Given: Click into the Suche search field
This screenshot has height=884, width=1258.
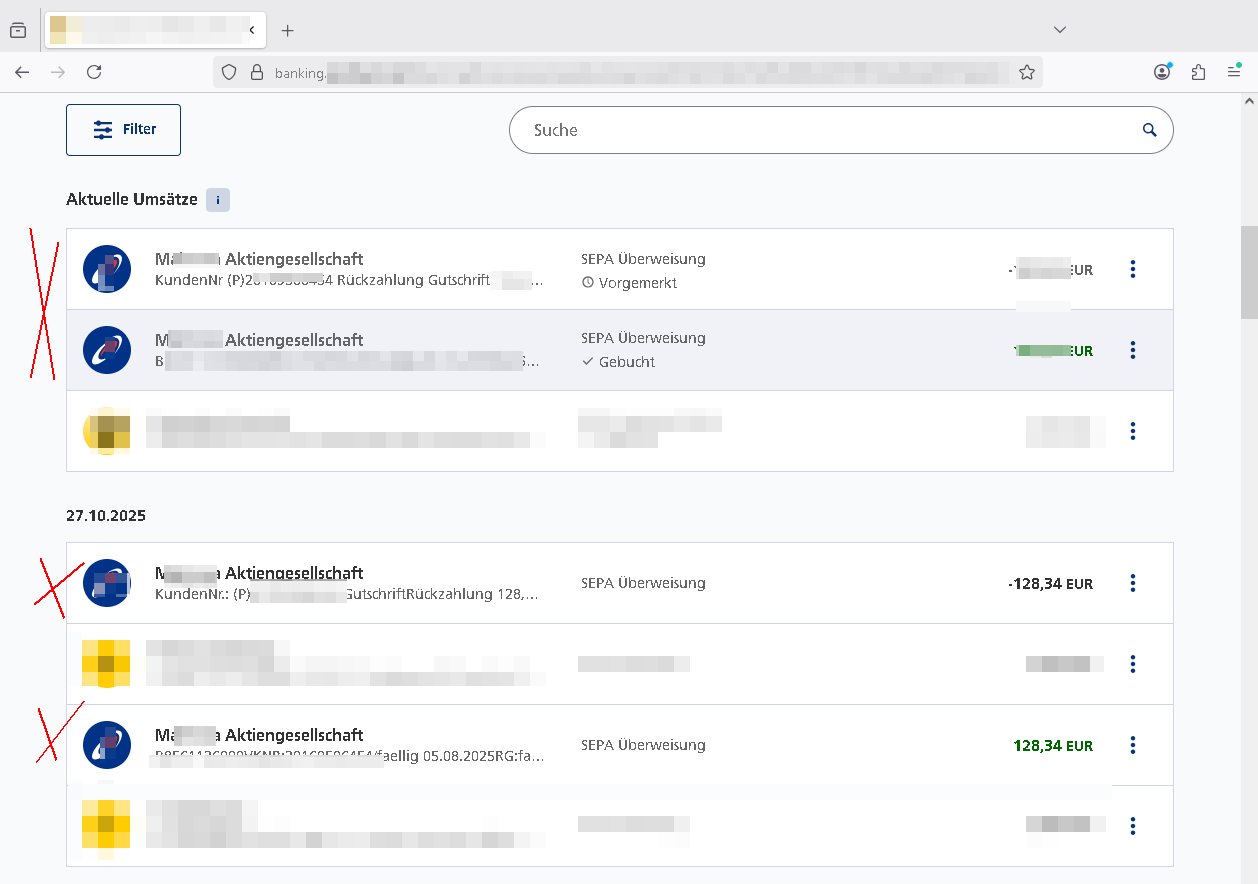Looking at the screenshot, I should click(x=820, y=130).
